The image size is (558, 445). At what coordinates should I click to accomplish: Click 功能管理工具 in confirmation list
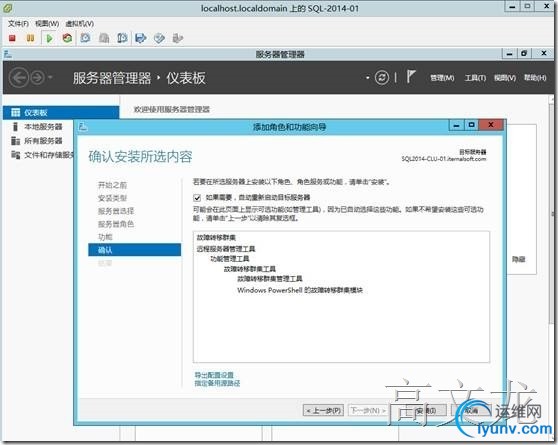[230, 259]
